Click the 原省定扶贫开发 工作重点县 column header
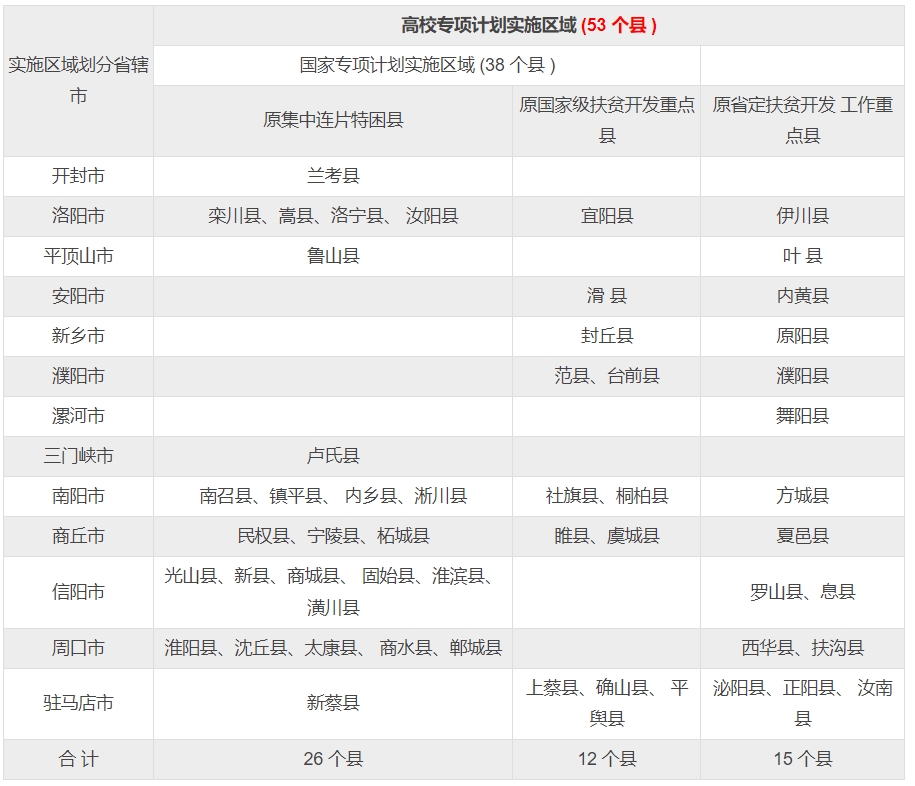This screenshot has width=915, height=786. 802,120
